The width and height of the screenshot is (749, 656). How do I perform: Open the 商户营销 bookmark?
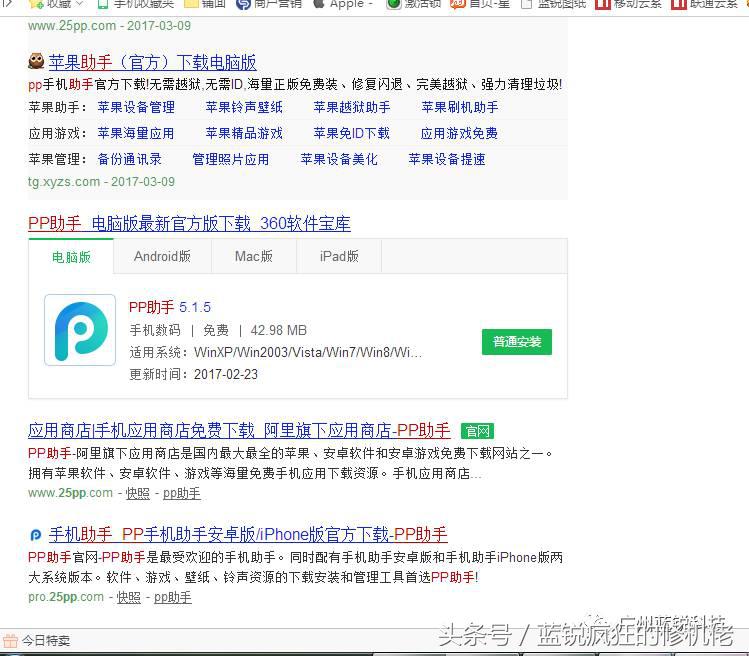tap(269, 4)
